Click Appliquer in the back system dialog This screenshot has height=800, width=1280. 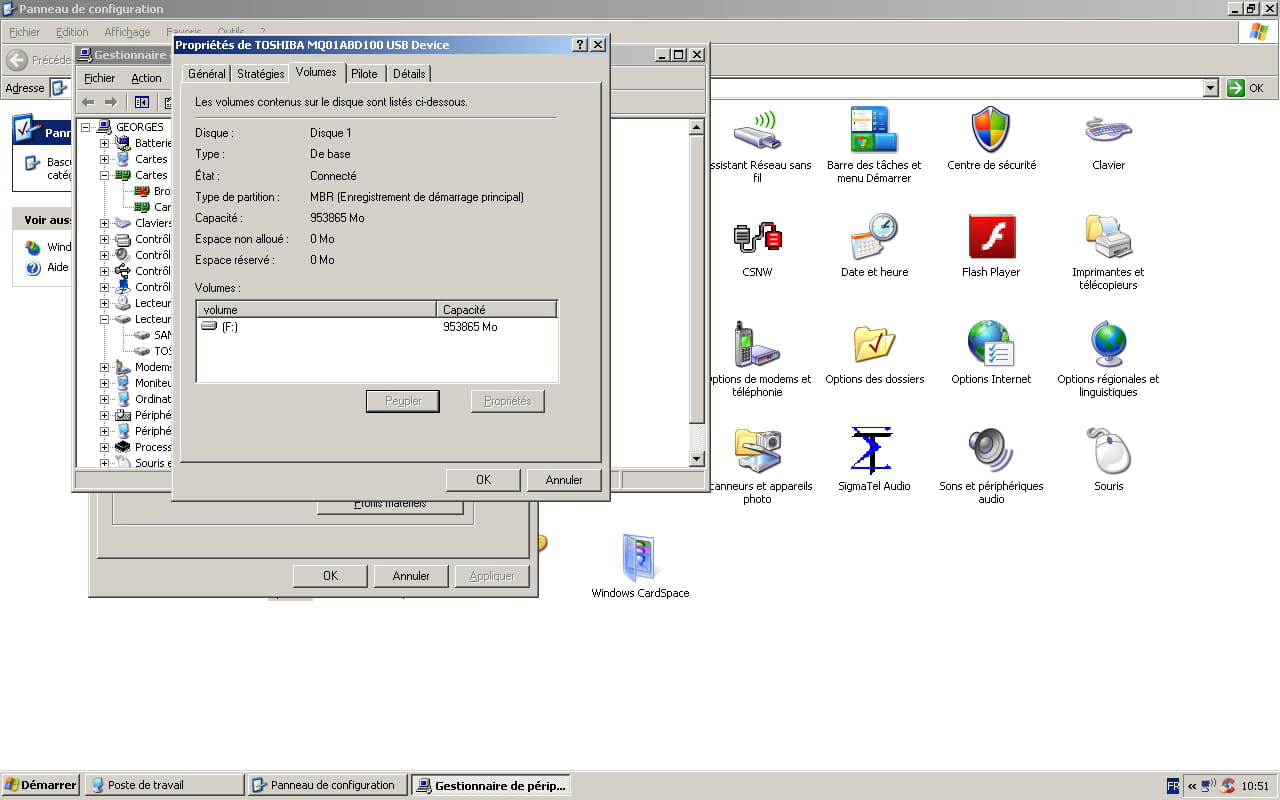point(492,576)
